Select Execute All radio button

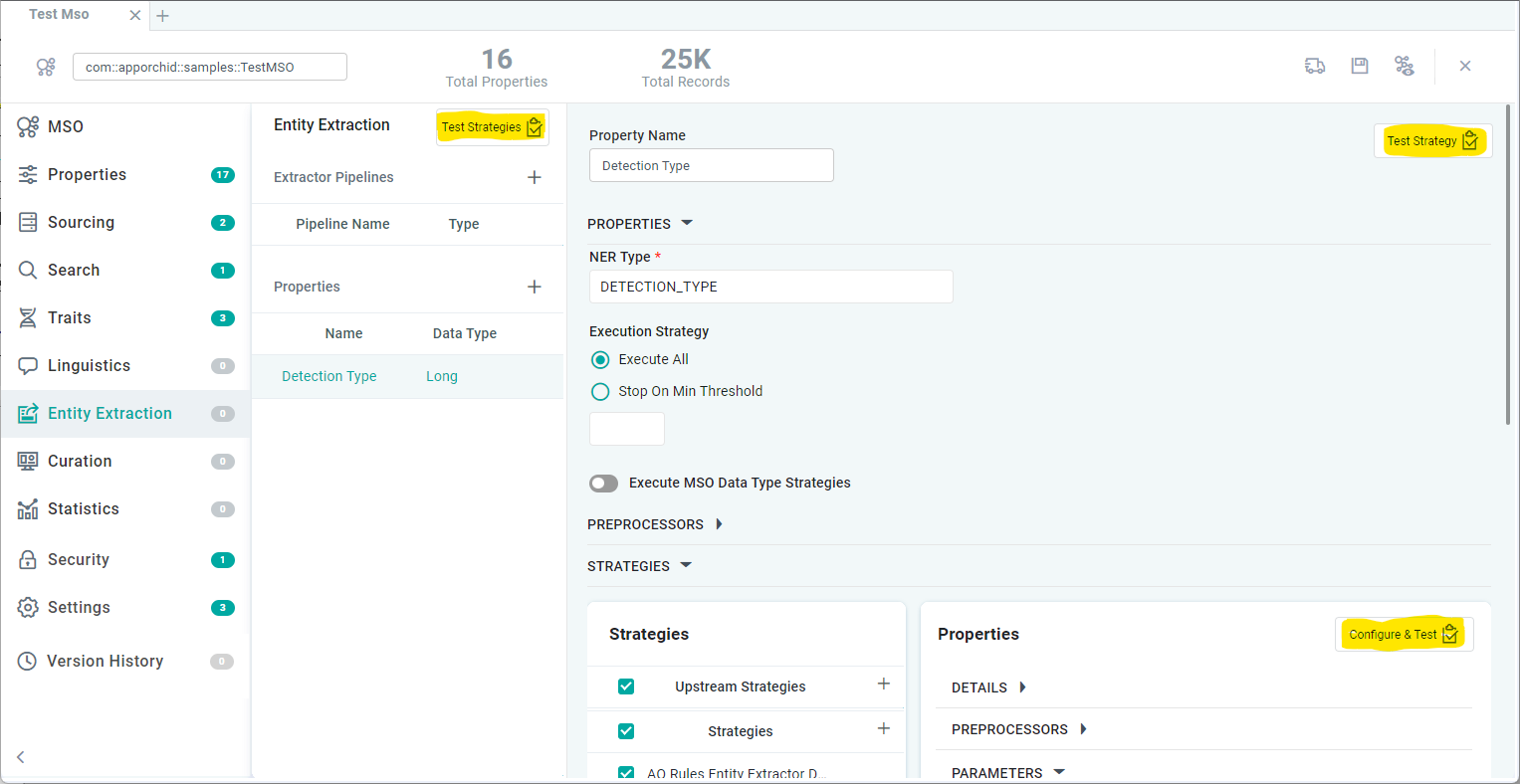coord(600,360)
